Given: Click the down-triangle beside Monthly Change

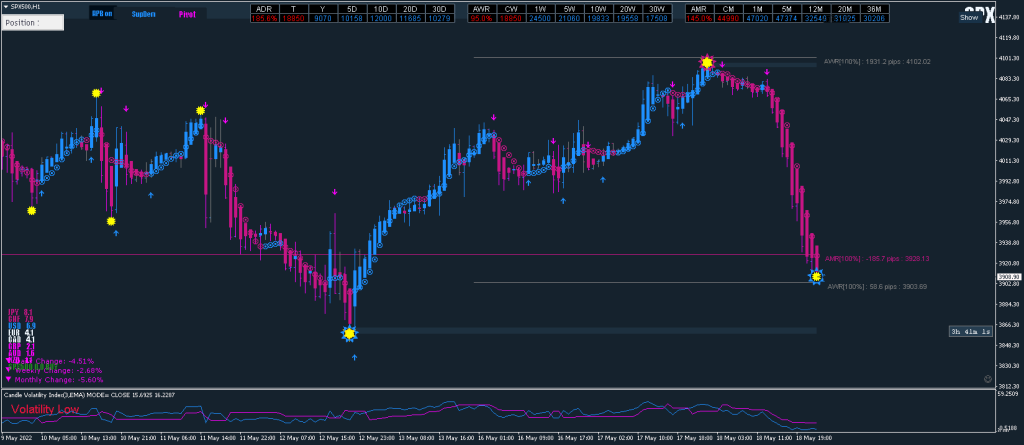Looking at the screenshot, I should tap(9, 380).
